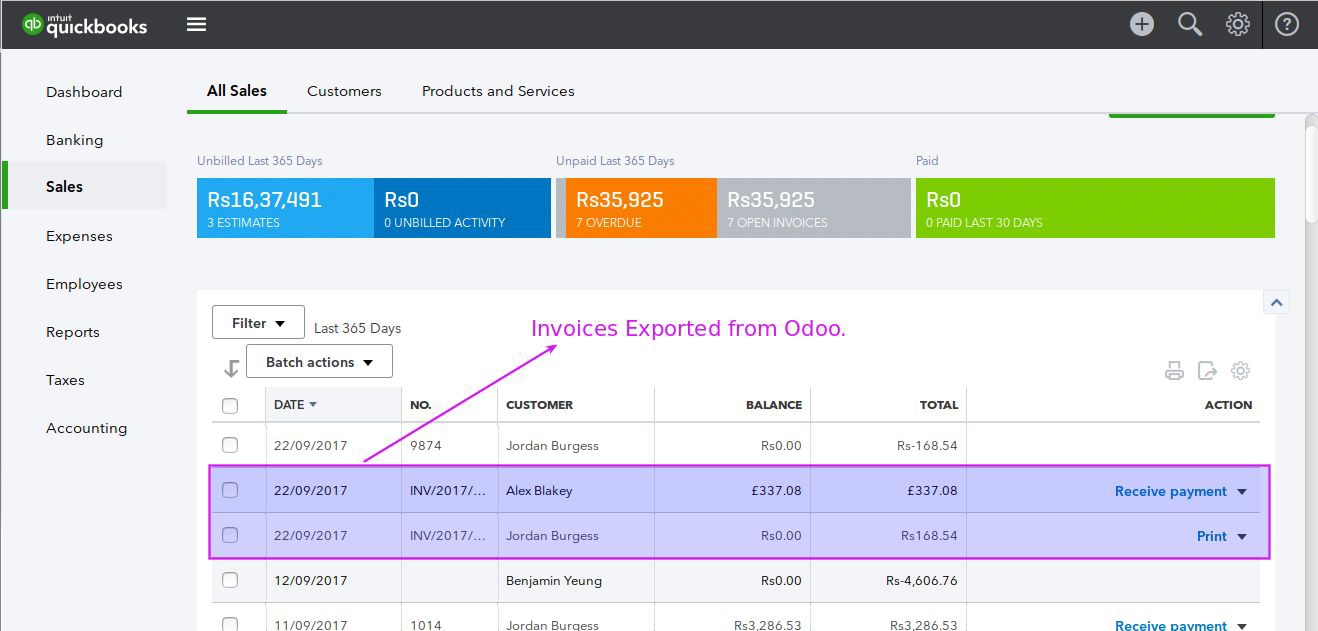The width and height of the screenshot is (1318, 631).
Task: Sort by the DATE column header
Action: point(295,405)
